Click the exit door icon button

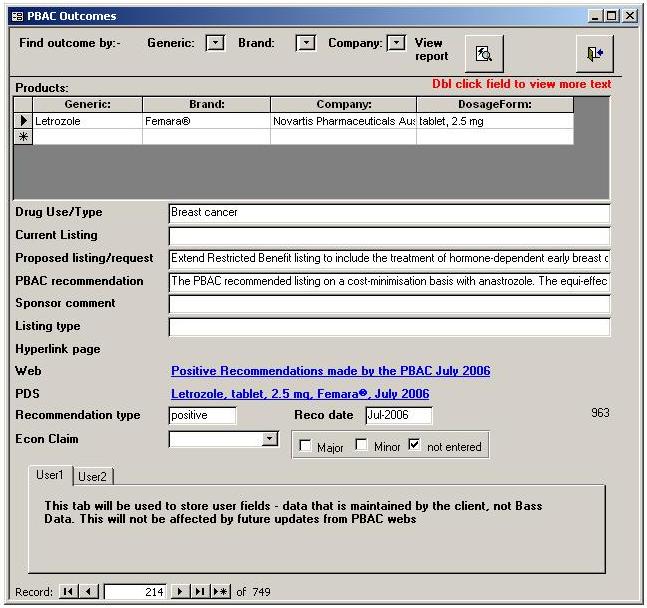(594, 54)
